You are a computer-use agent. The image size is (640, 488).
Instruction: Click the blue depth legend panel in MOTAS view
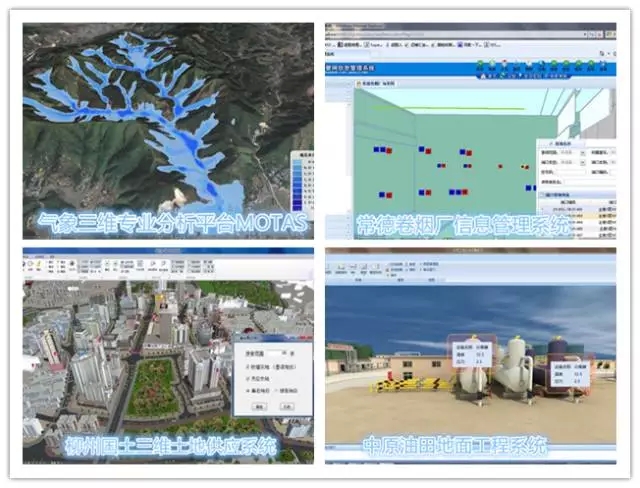point(302,181)
